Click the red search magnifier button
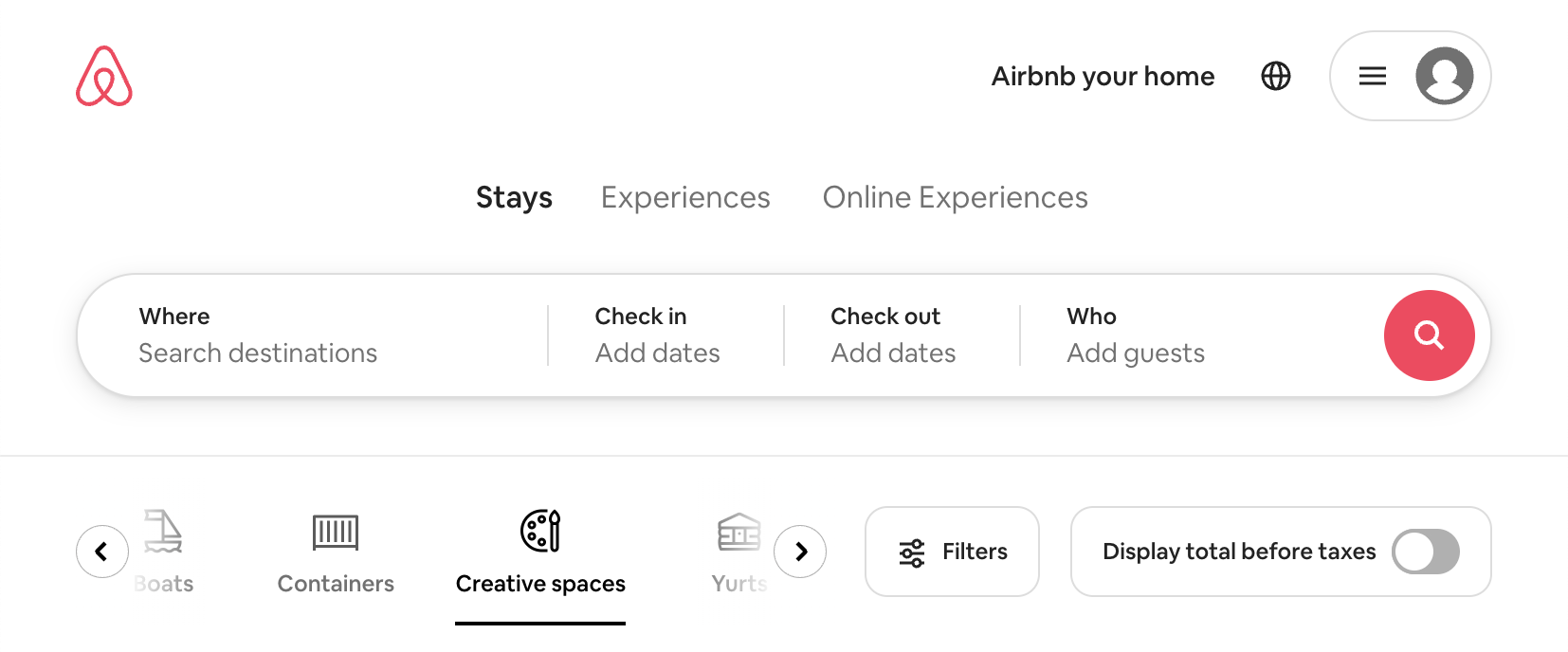The image size is (1568, 652). coord(1429,335)
